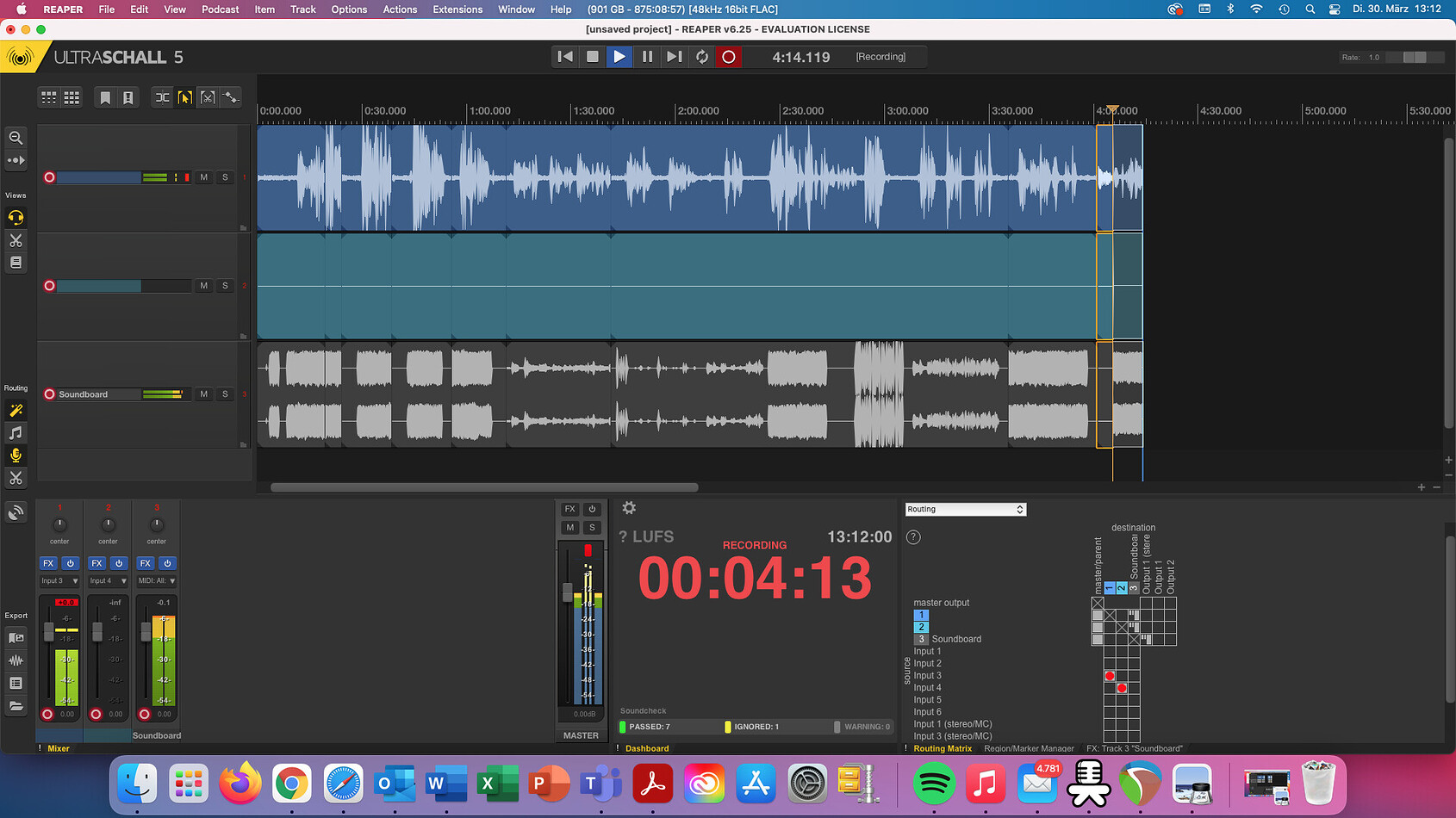Pause playback with the pause button
1456x818 pixels.
(647, 57)
